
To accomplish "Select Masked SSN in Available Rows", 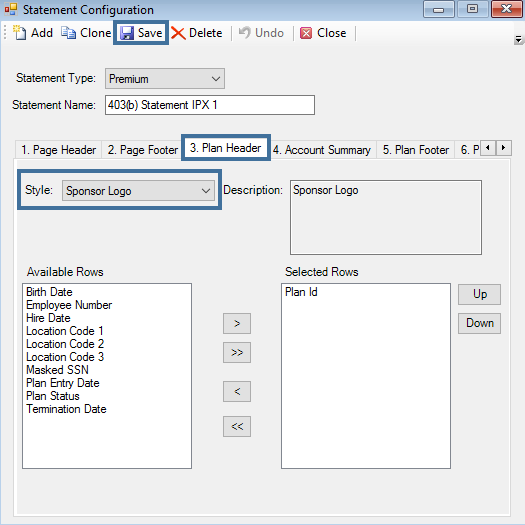I will [x=57, y=370].
